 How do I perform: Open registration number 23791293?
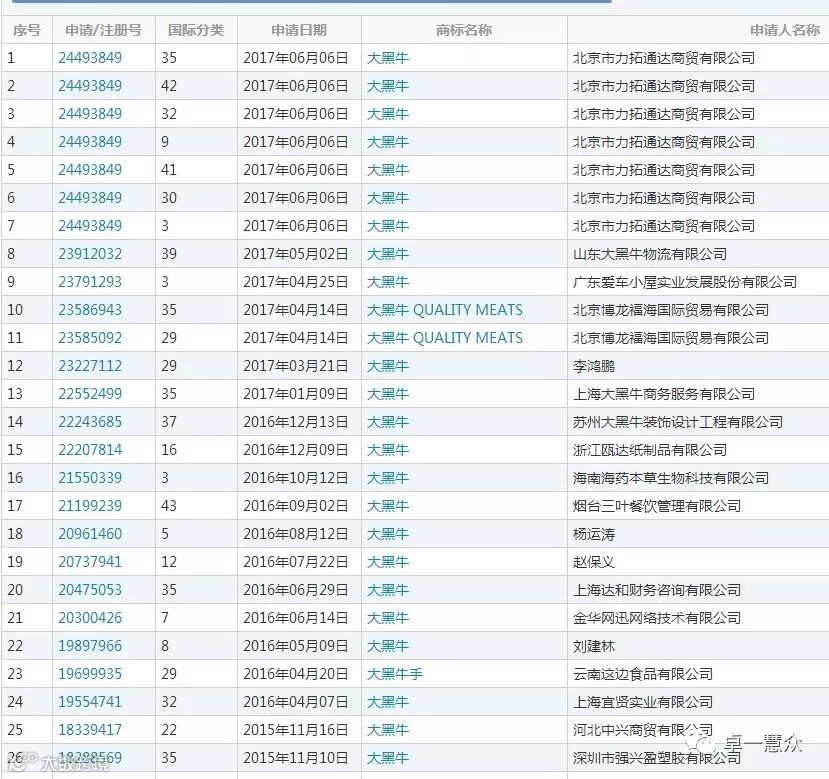90,282
